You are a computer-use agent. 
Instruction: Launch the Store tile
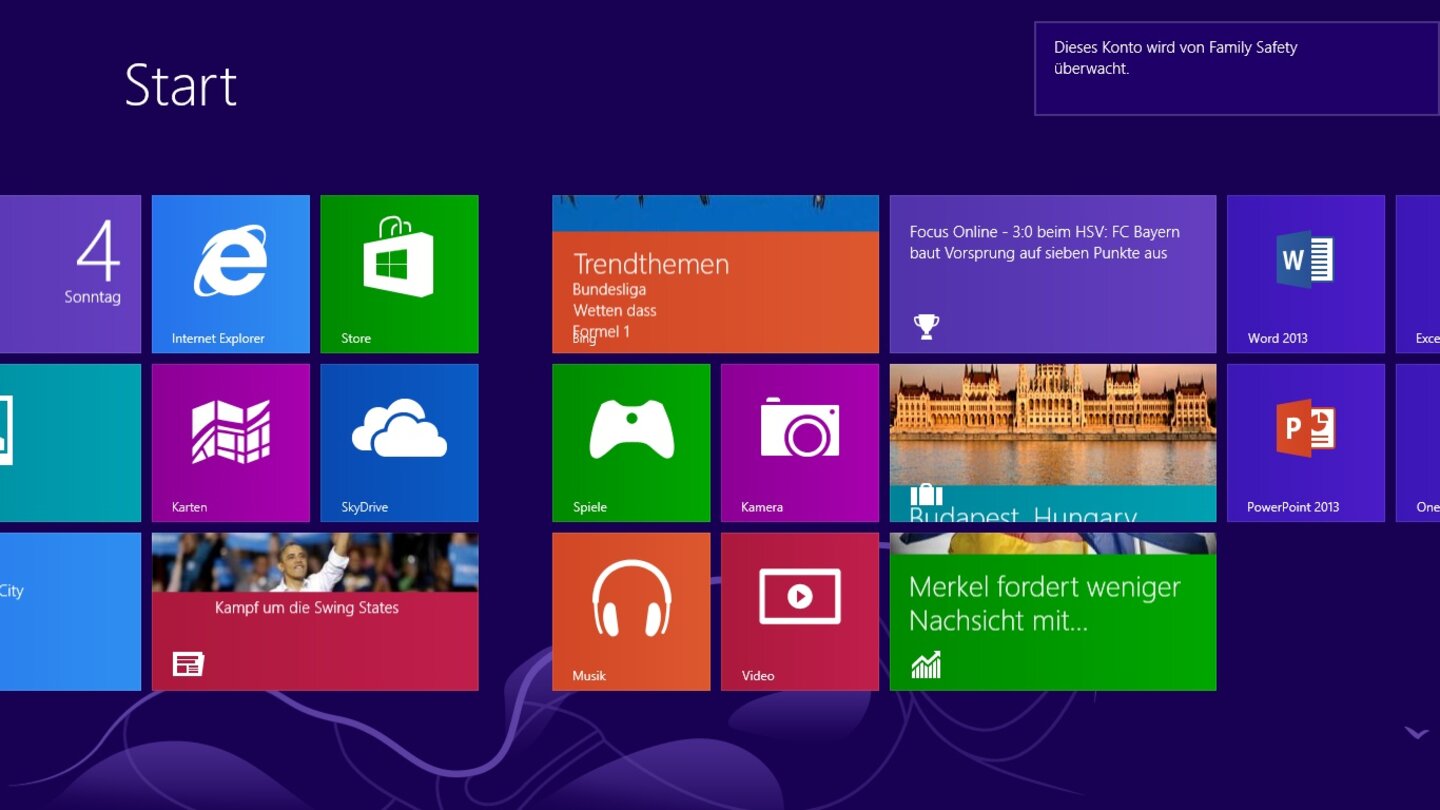click(399, 274)
